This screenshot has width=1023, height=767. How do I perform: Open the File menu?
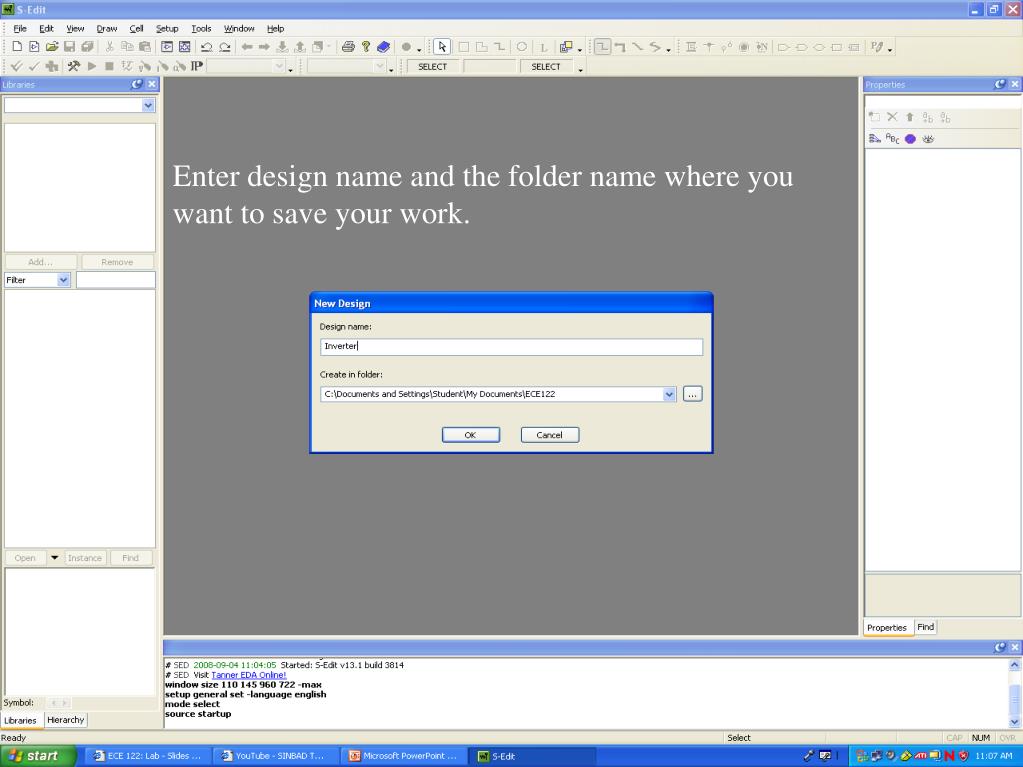pos(20,29)
